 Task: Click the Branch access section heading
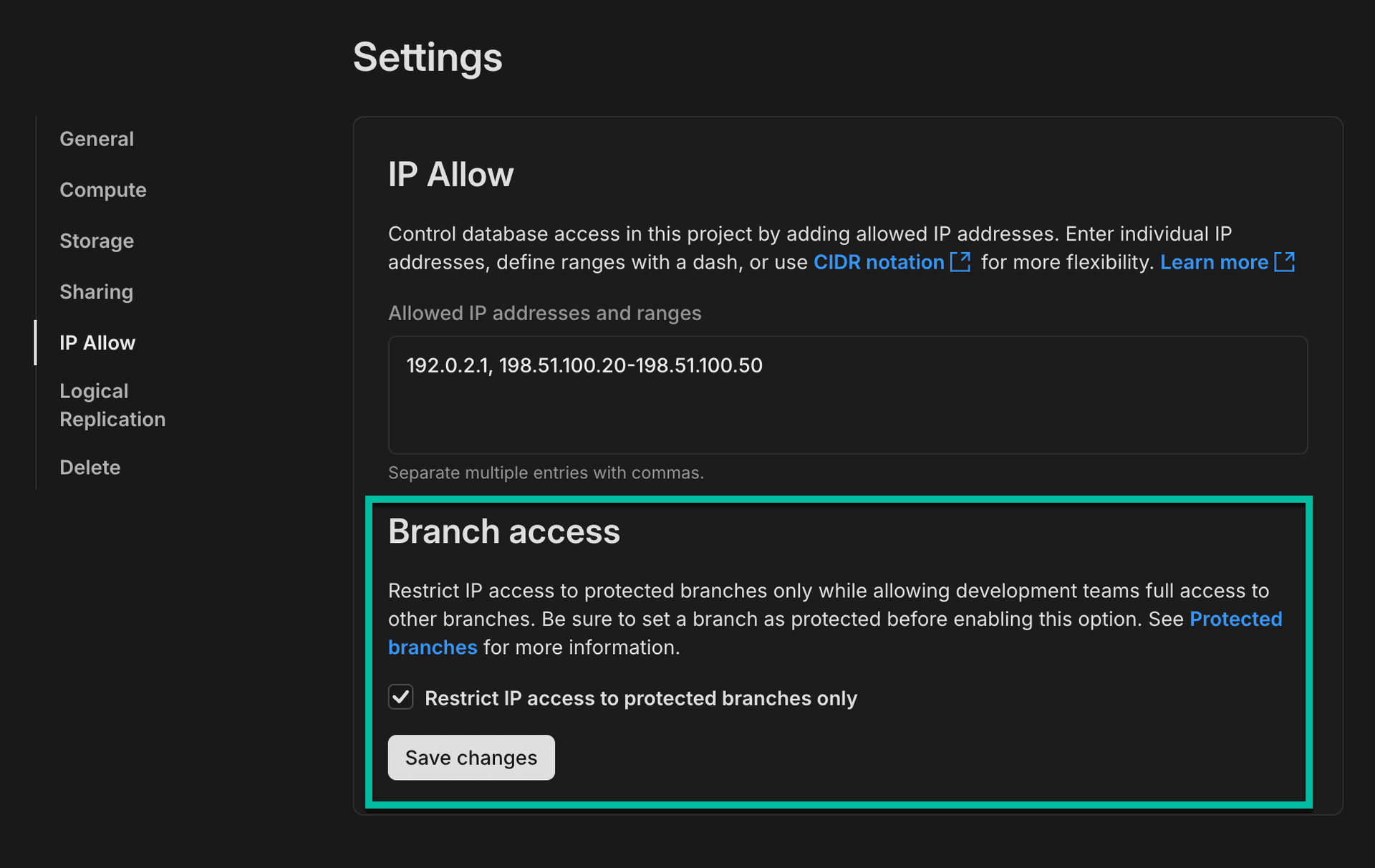pos(503,531)
